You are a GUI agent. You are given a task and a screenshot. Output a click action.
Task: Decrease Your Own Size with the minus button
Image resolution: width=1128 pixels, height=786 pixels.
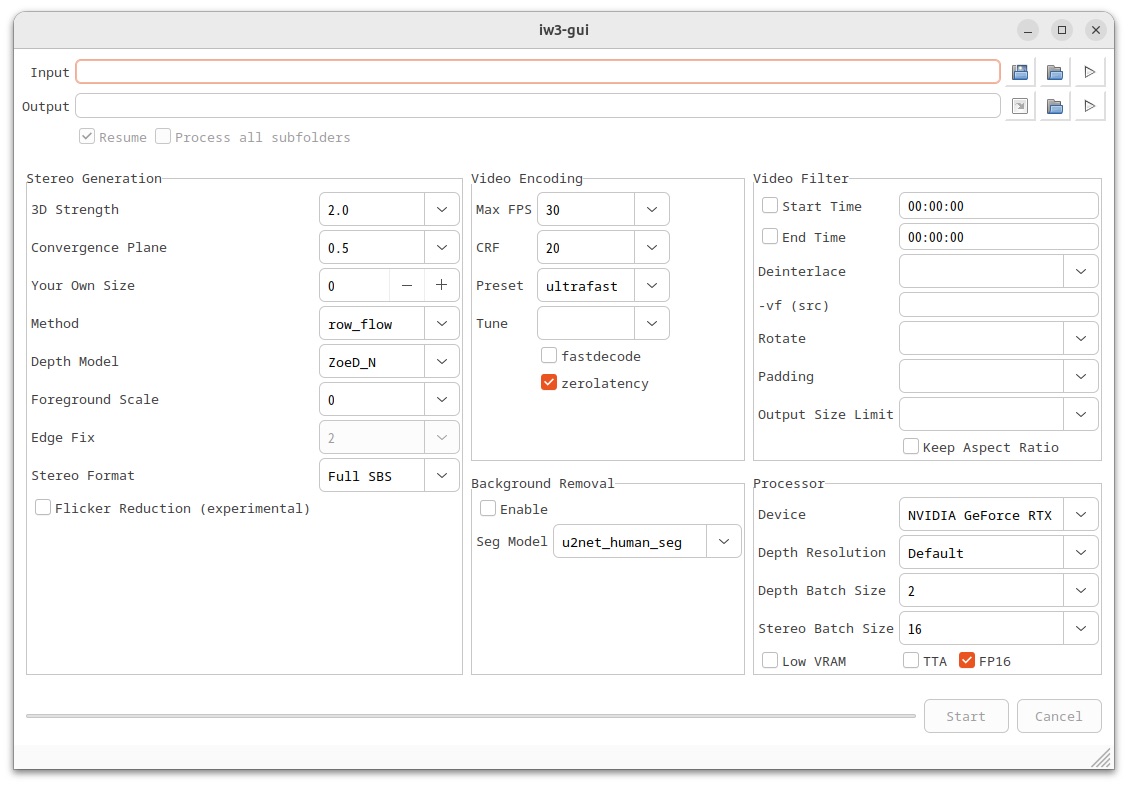[407, 285]
